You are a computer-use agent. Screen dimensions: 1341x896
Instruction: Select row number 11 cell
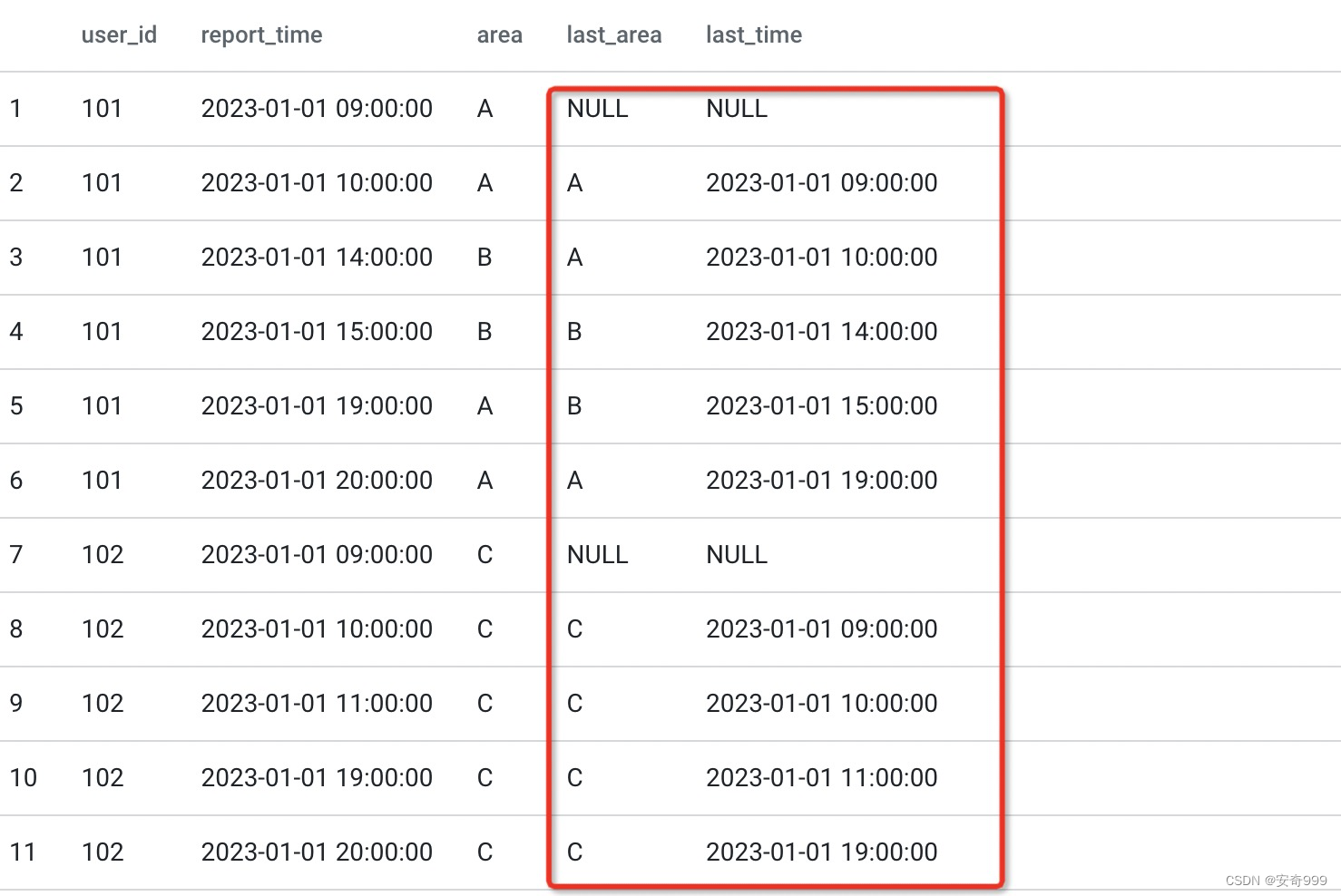click(23, 852)
